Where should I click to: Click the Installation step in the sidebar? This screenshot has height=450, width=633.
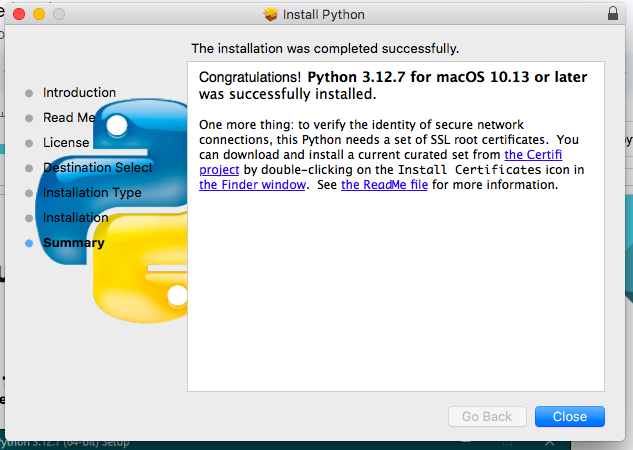(x=75, y=218)
